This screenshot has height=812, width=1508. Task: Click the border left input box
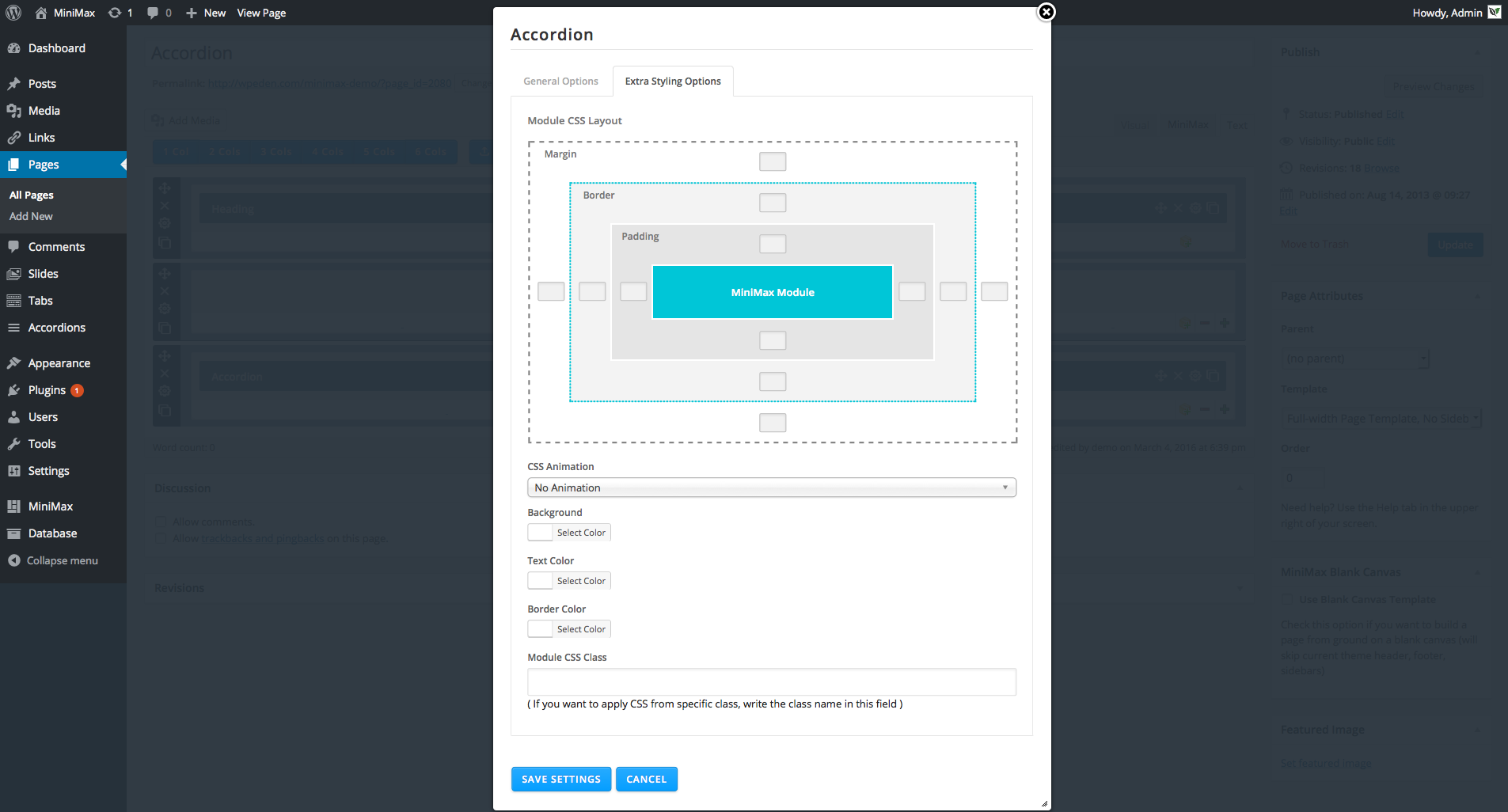coord(592,291)
